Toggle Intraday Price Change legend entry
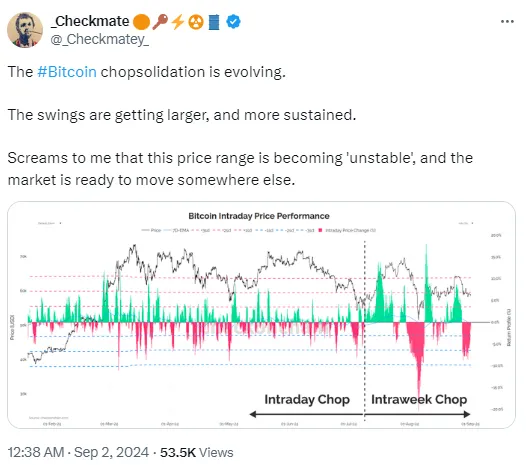526x465 pixels. [x=347, y=230]
